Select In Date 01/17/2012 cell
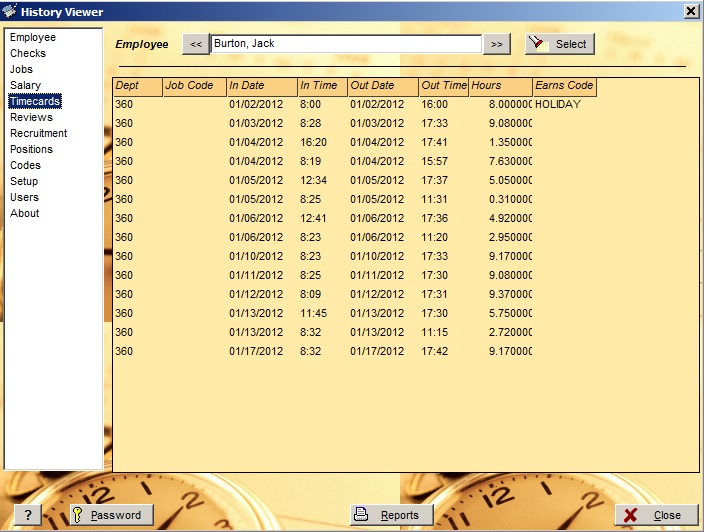The image size is (704, 532). (x=256, y=351)
